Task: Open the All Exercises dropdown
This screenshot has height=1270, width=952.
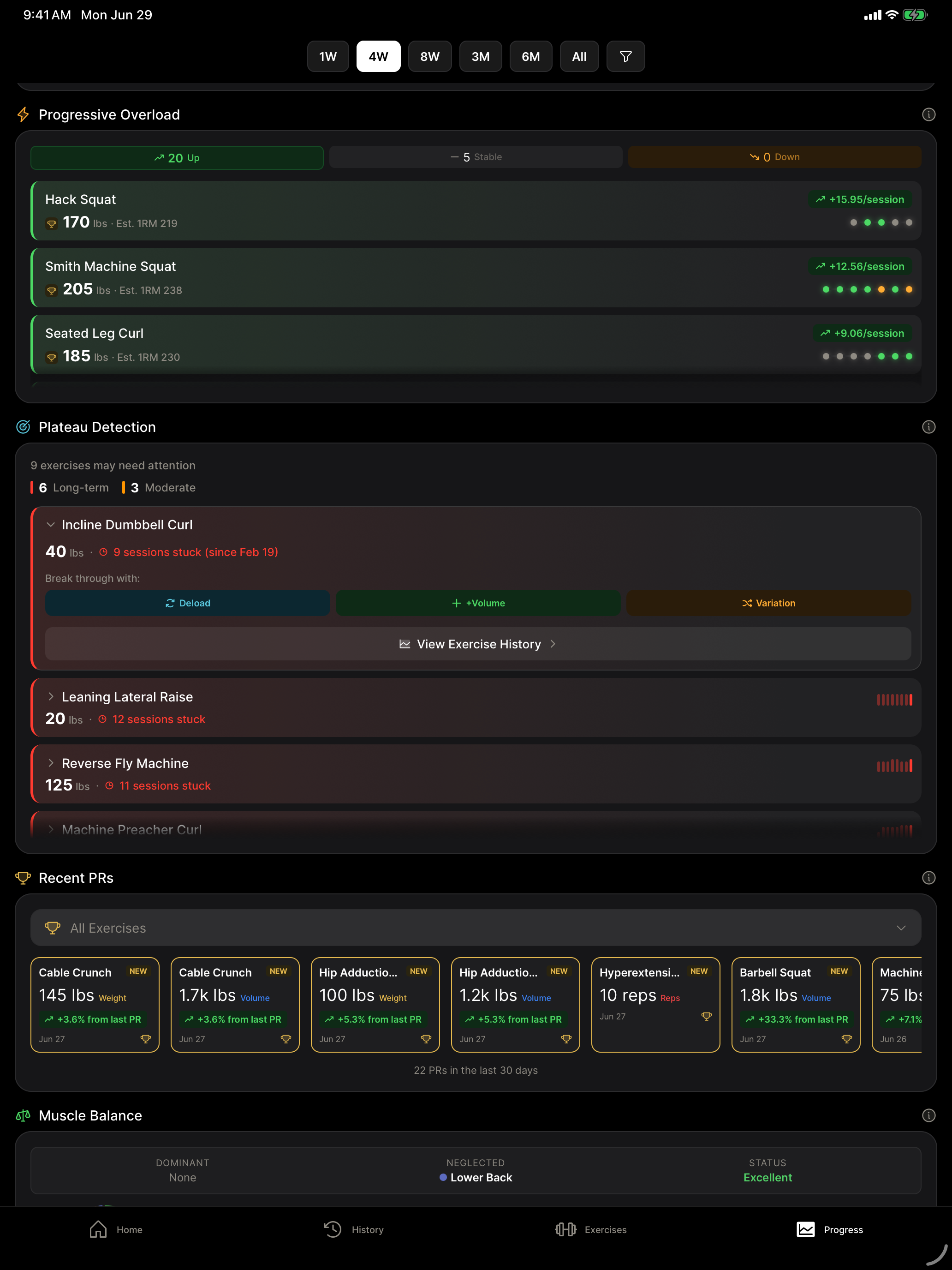Action: (x=476, y=928)
